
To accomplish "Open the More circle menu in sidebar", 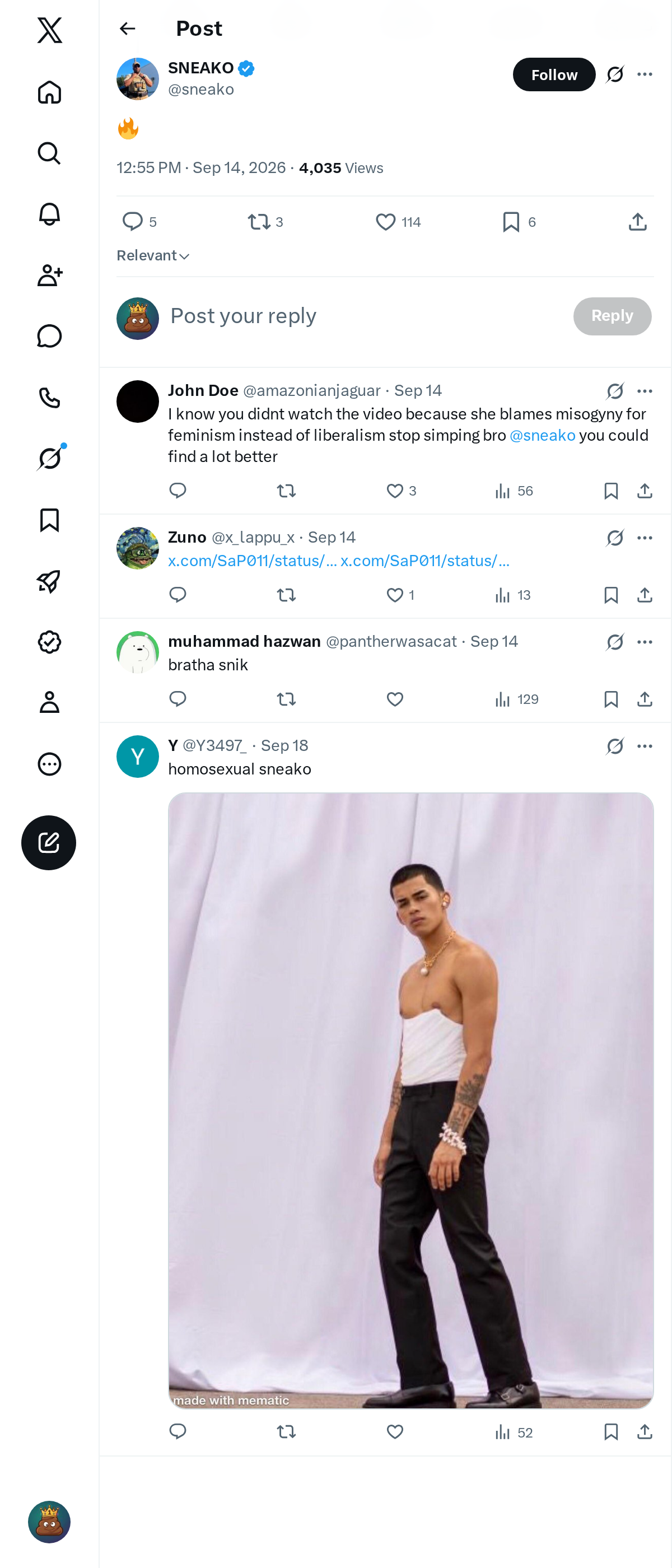I will 49,764.
